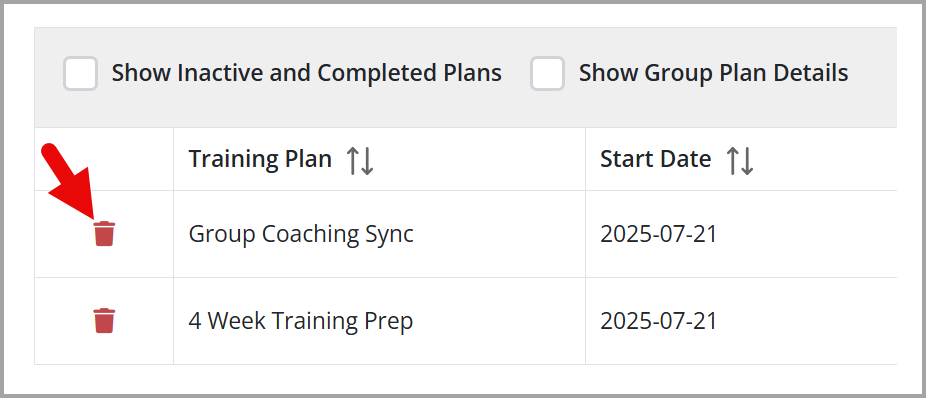
Task: Open the Group Coaching Sync plan name
Action: [x=301, y=234]
